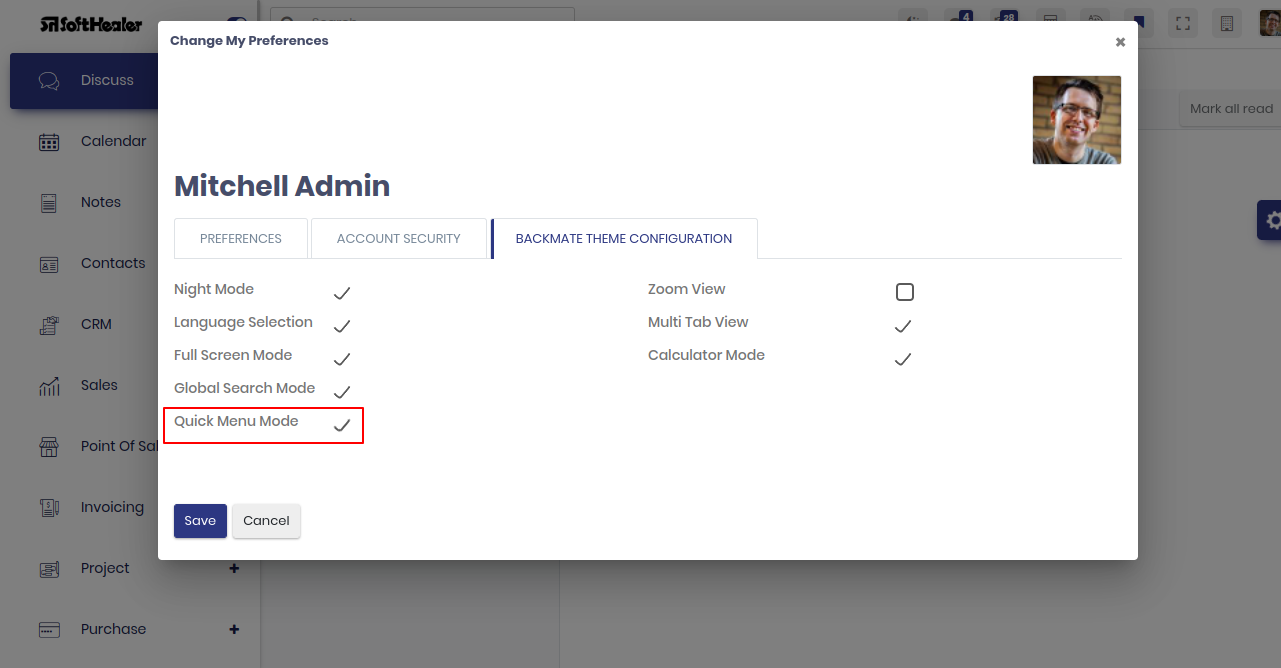Save the preference changes
The image size is (1281, 668).
200,521
